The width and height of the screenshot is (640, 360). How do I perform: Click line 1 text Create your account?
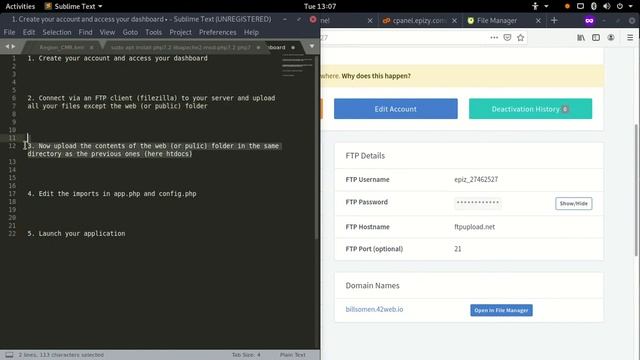(x=118, y=58)
